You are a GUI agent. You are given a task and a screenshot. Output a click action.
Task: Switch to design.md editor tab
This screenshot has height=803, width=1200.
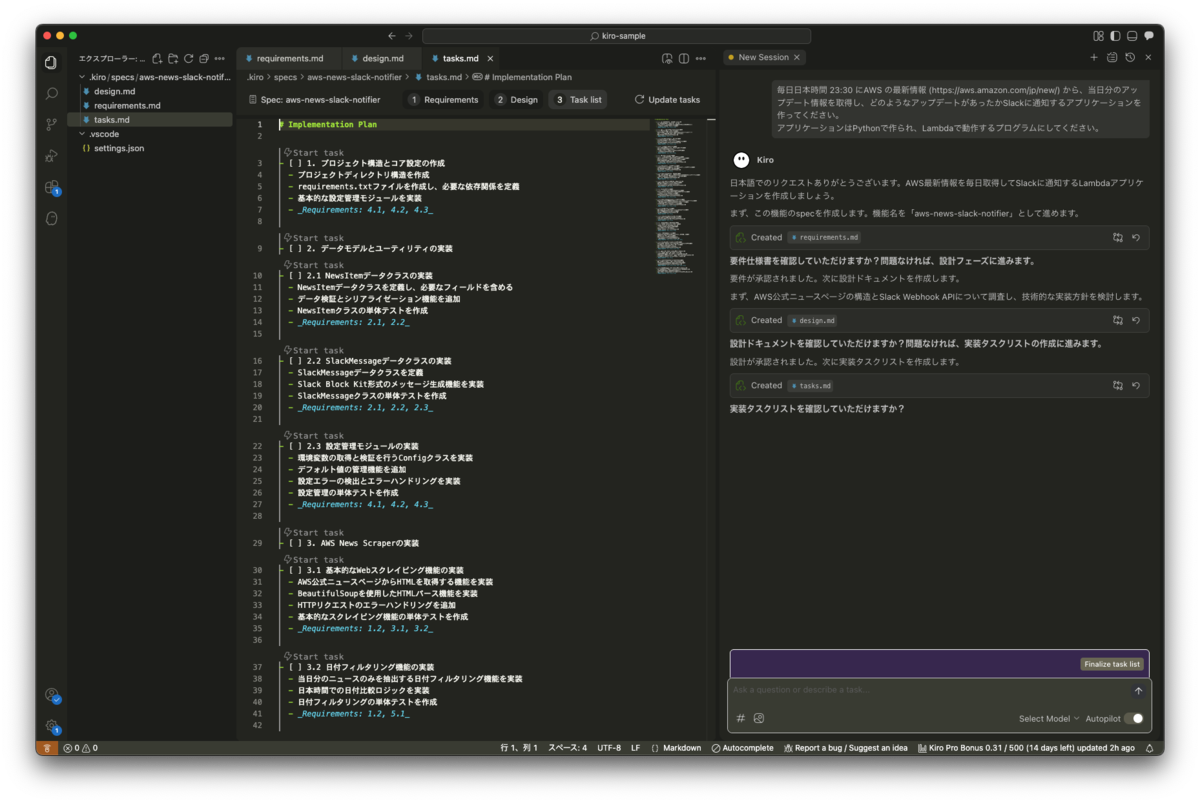click(381, 58)
